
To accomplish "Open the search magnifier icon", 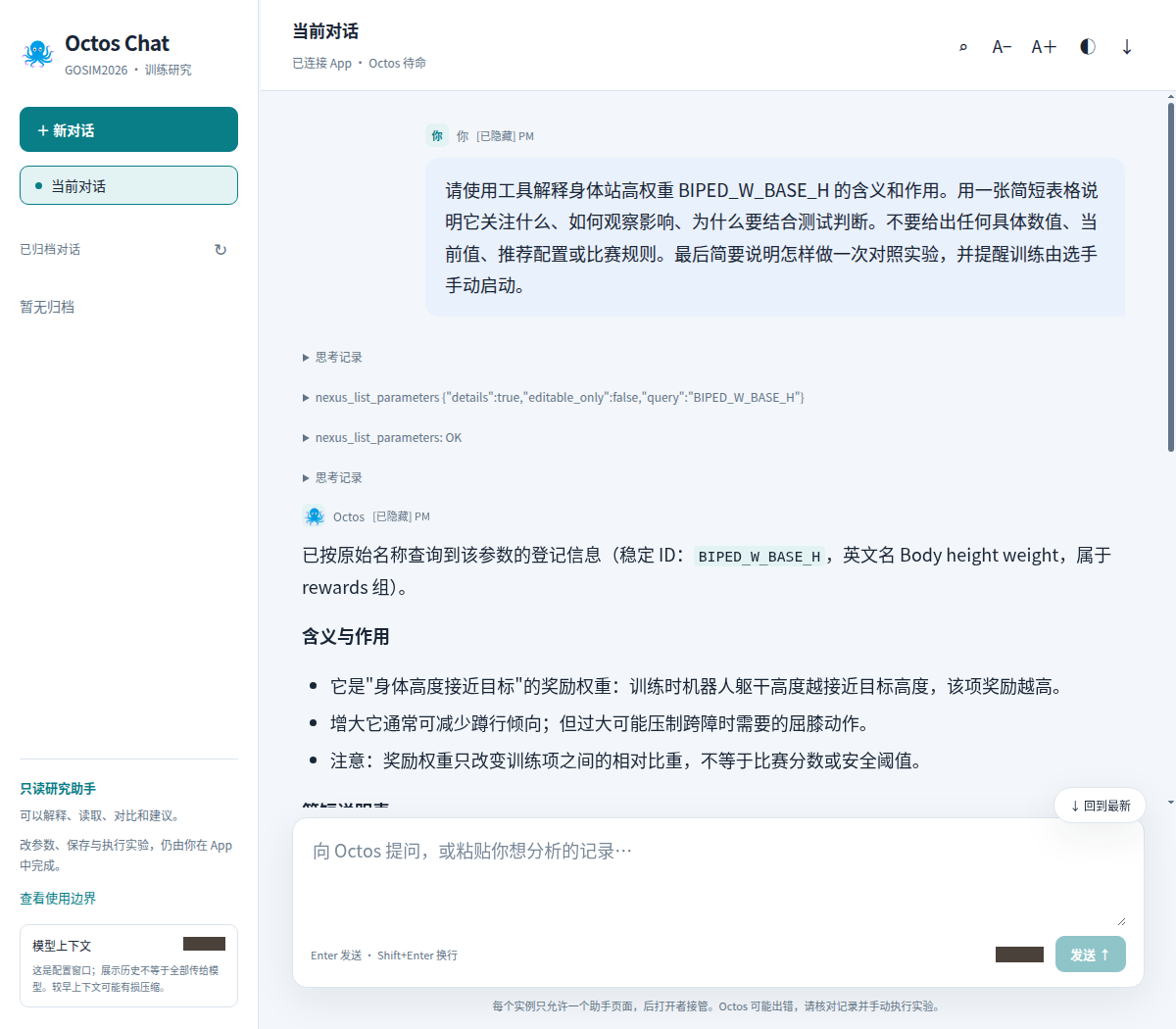I will (x=963, y=47).
